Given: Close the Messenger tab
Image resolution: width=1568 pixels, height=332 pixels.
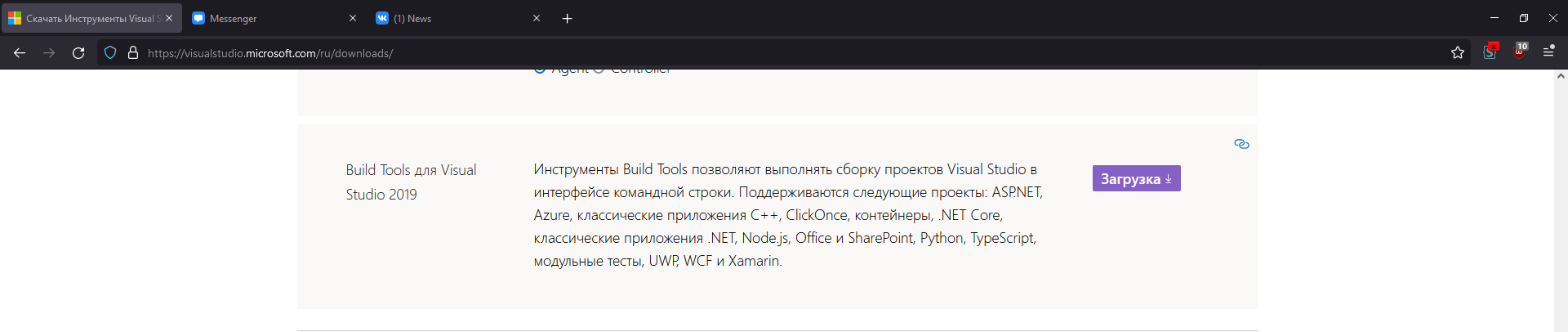Looking at the screenshot, I should 353,19.
